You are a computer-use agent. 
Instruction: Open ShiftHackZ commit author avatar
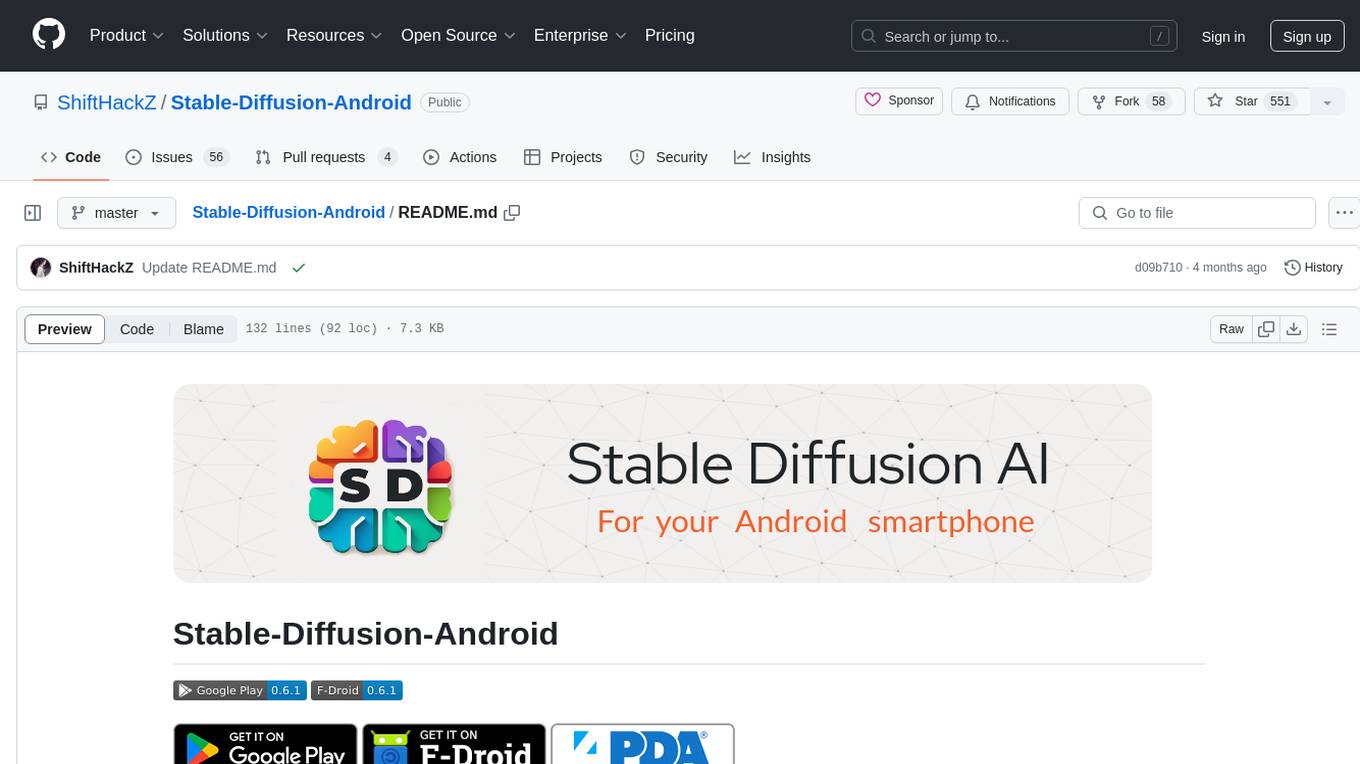pyautogui.click(x=41, y=268)
